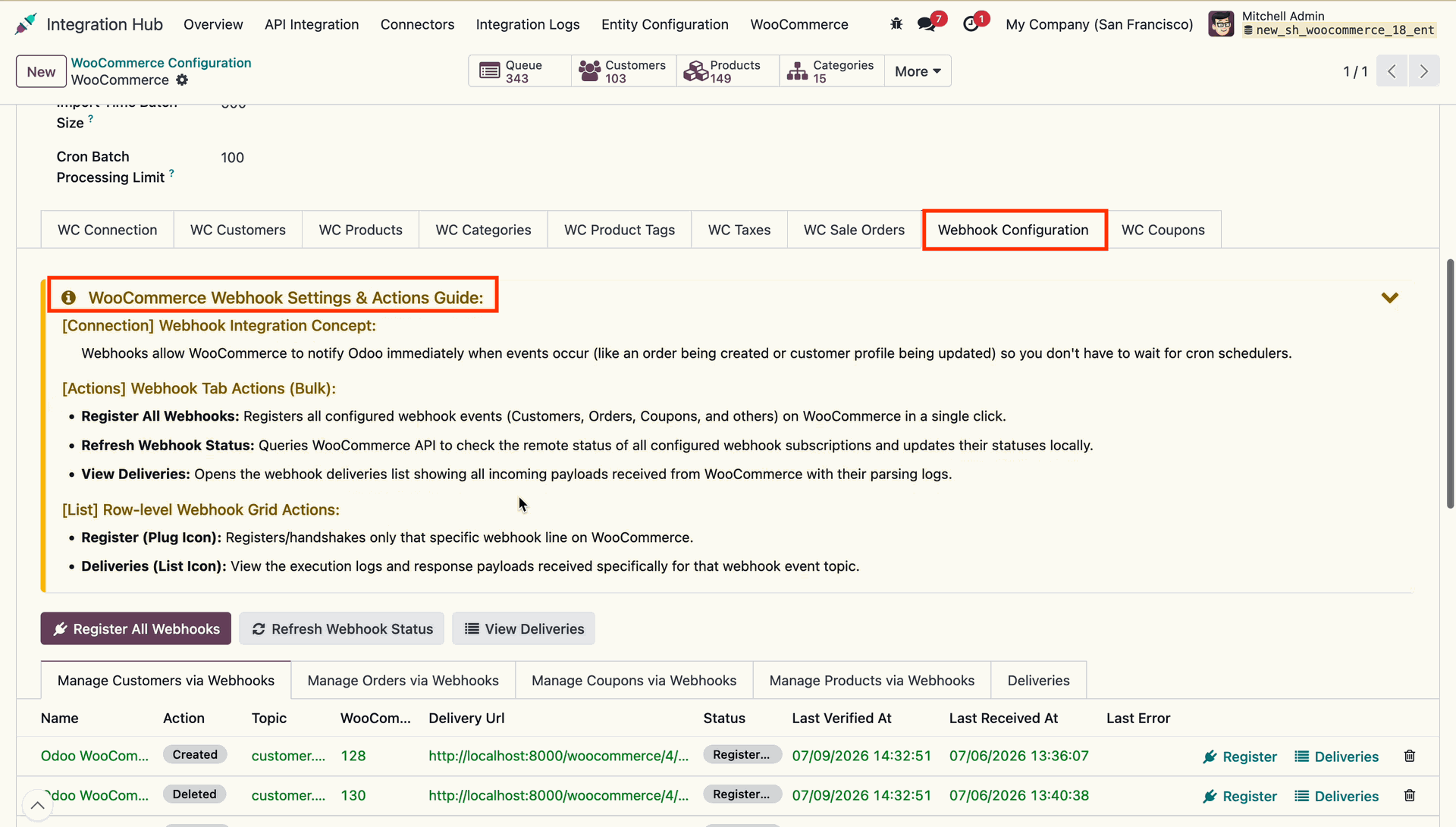Go to next record arrow
The height and width of the screenshot is (827, 1456).
click(x=1424, y=71)
